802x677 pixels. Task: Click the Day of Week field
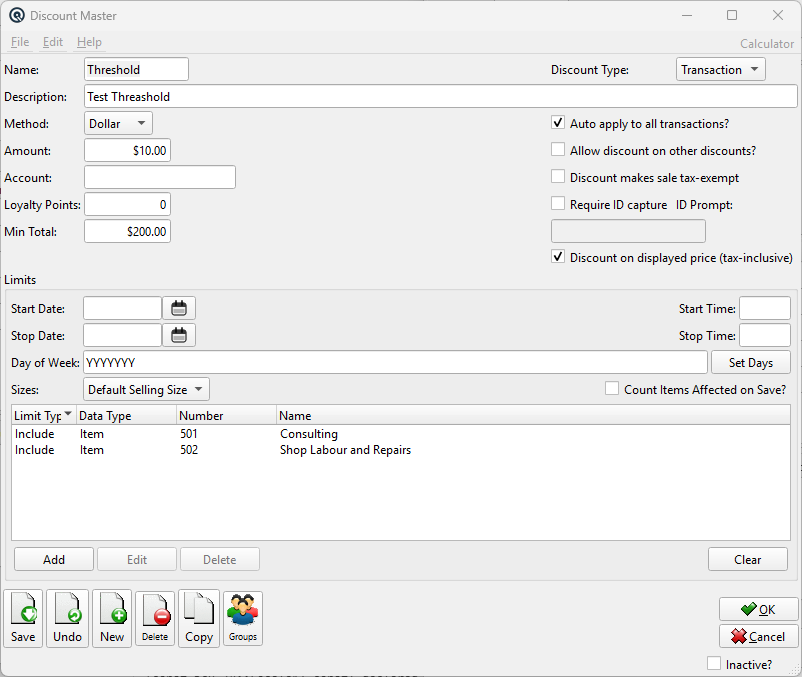pos(395,363)
